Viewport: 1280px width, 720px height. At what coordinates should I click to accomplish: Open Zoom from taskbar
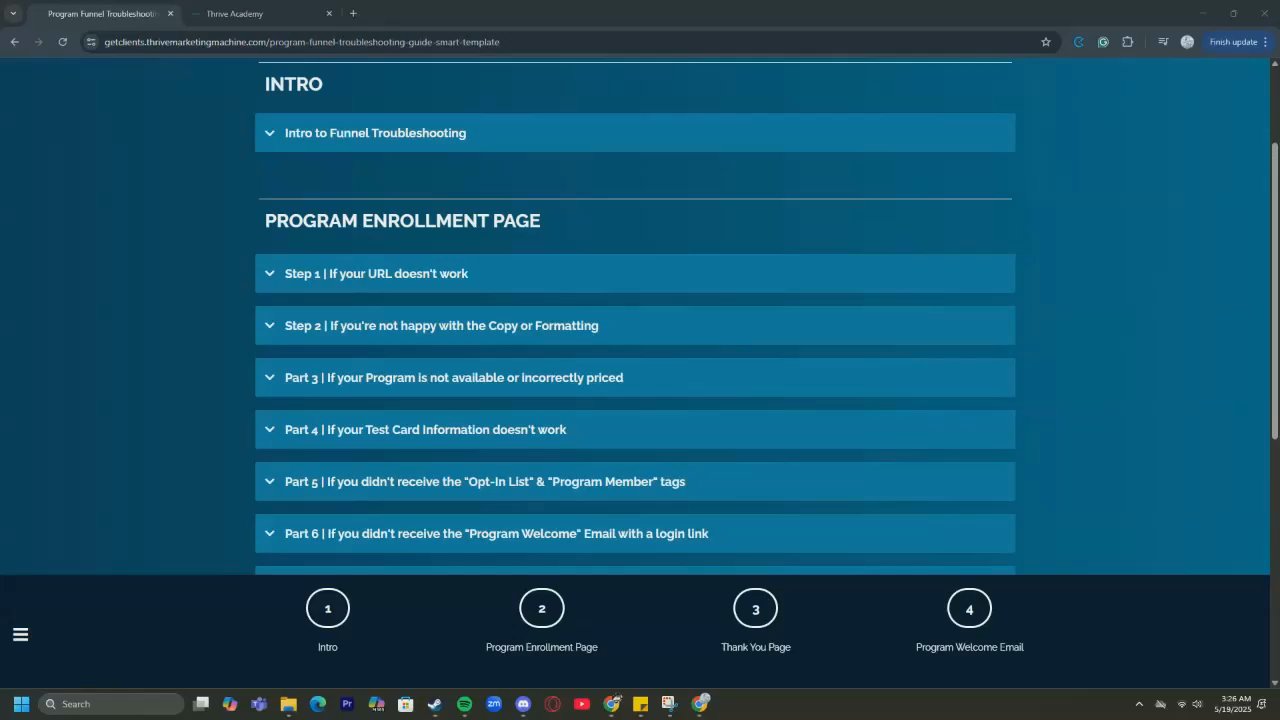pos(494,704)
